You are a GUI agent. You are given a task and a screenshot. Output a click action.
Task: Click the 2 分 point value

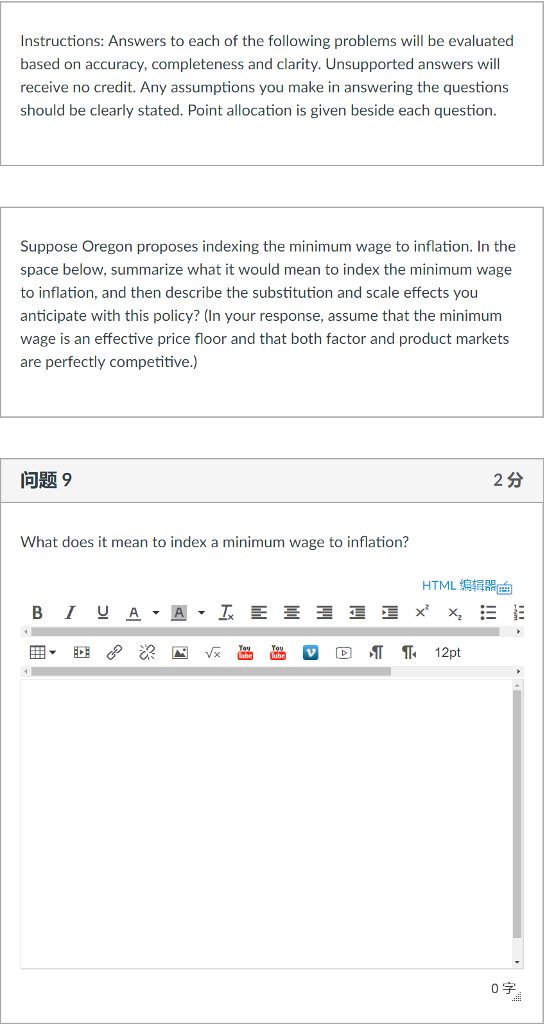[508, 481]
